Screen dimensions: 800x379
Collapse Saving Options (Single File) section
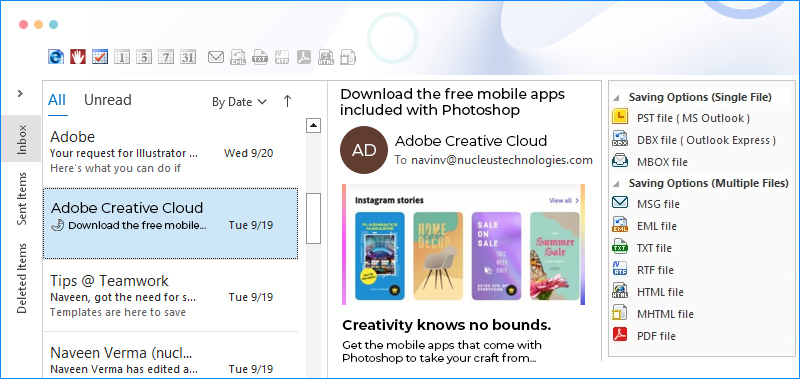click(616, 97)
